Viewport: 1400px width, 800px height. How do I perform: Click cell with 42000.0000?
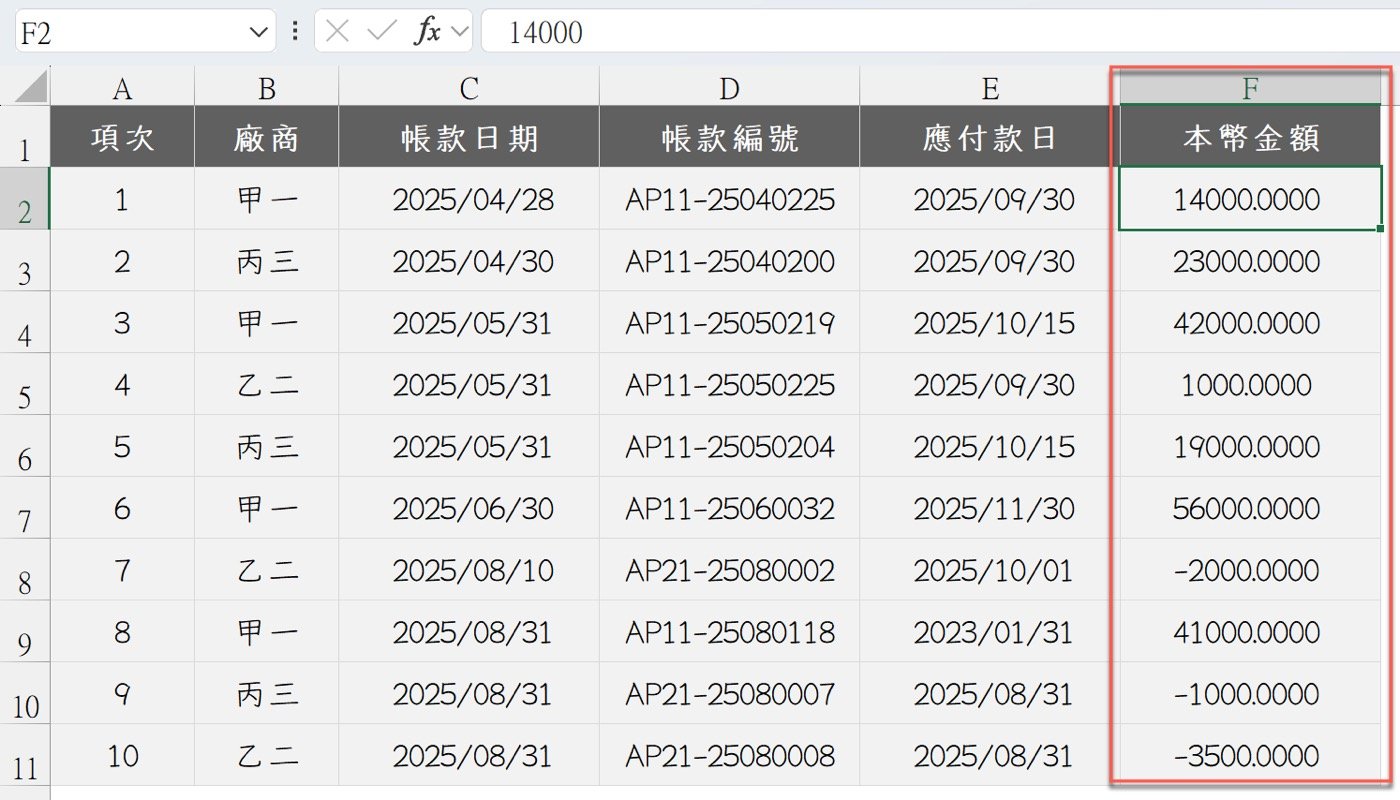[1250, 323]
